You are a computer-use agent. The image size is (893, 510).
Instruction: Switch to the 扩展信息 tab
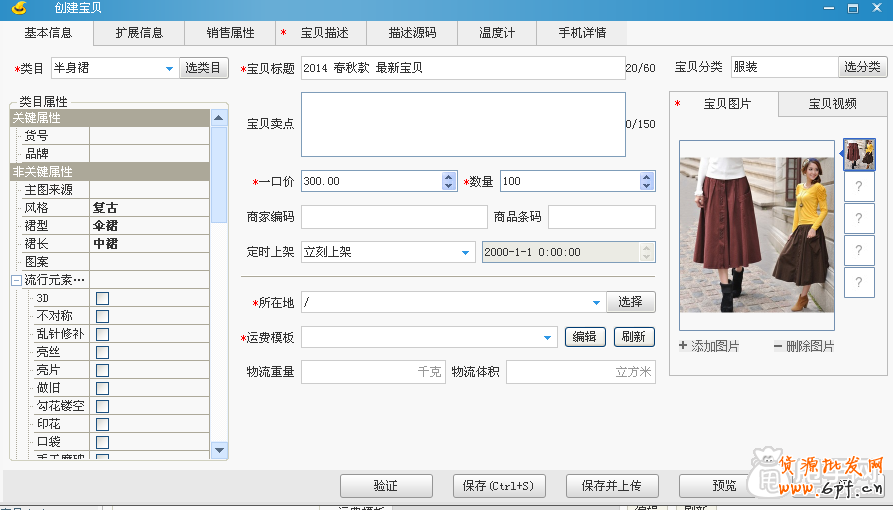[139, 33]
